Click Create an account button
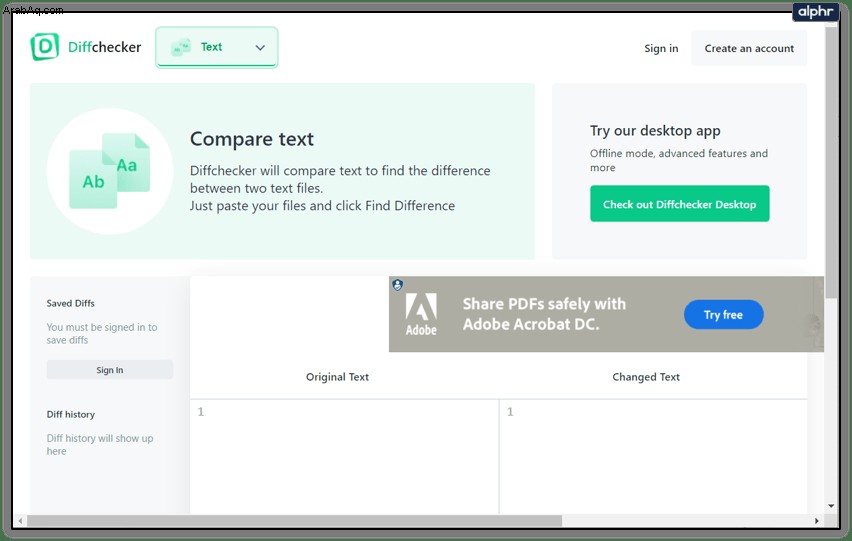The width and height of the screenshot is (852, 541). (x=749, y=48)
